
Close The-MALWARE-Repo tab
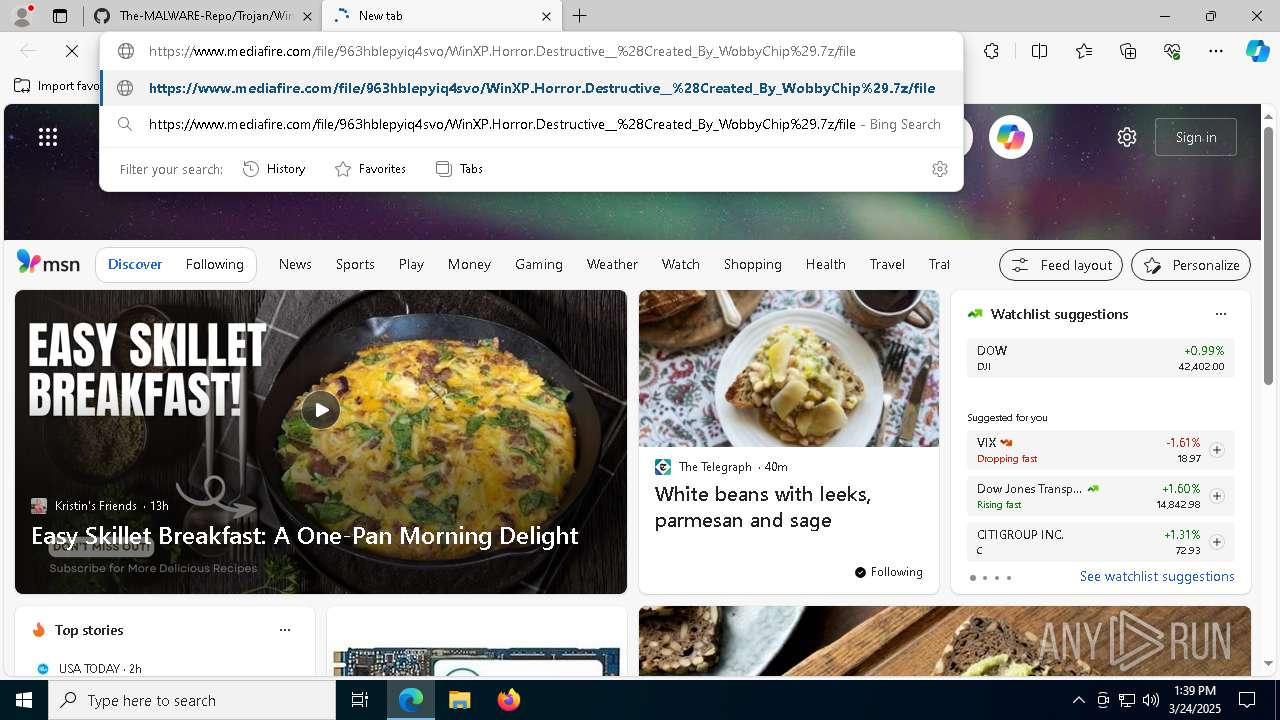(307, 16)
